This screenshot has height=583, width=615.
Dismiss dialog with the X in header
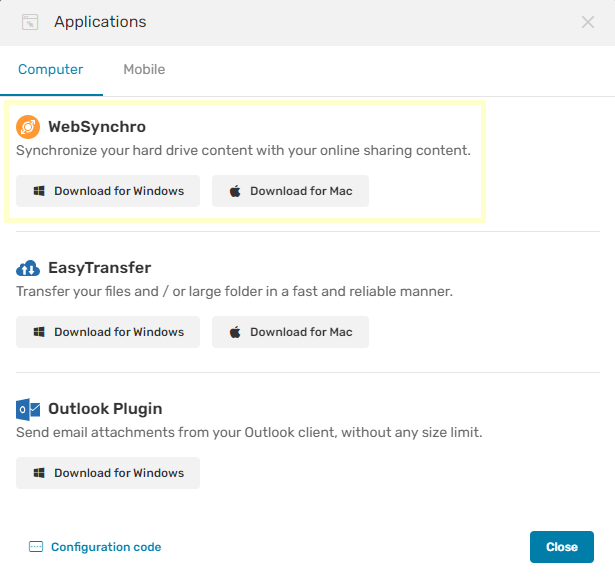(x=588, y=22)
